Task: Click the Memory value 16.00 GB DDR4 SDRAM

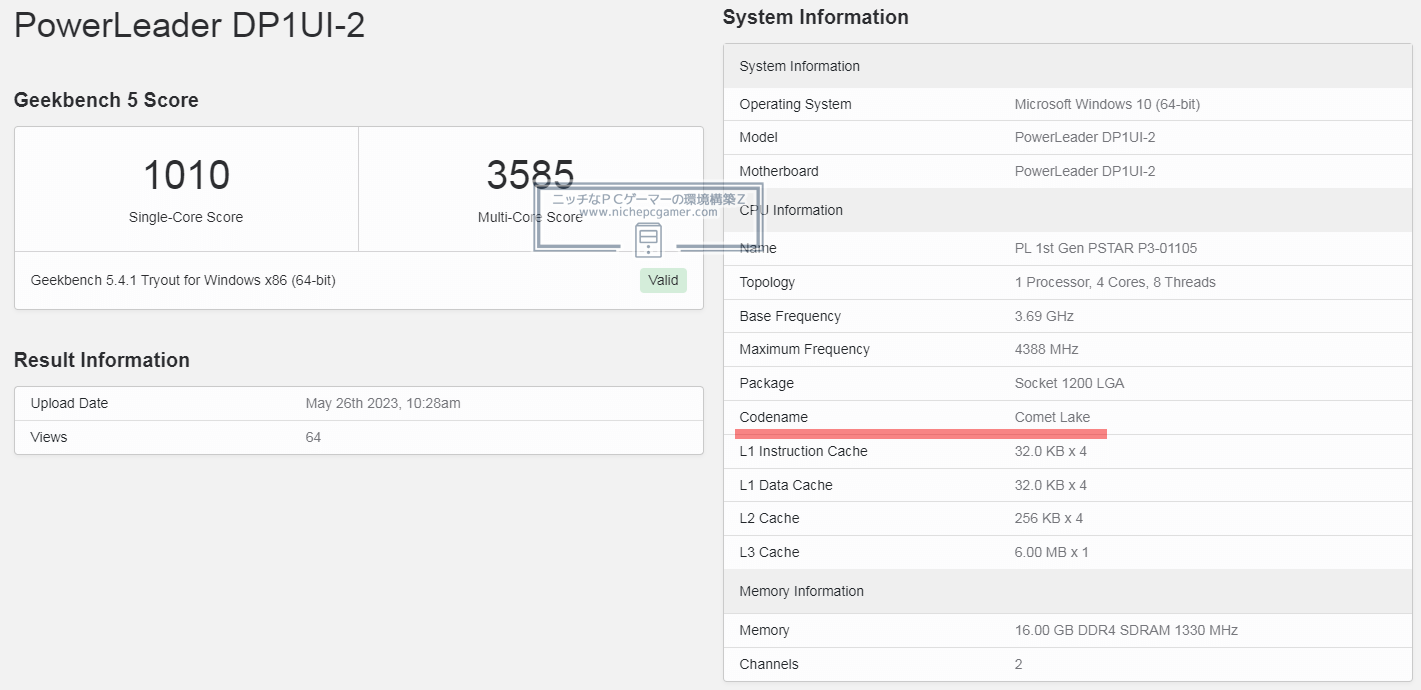Action: click(1125, 630)
